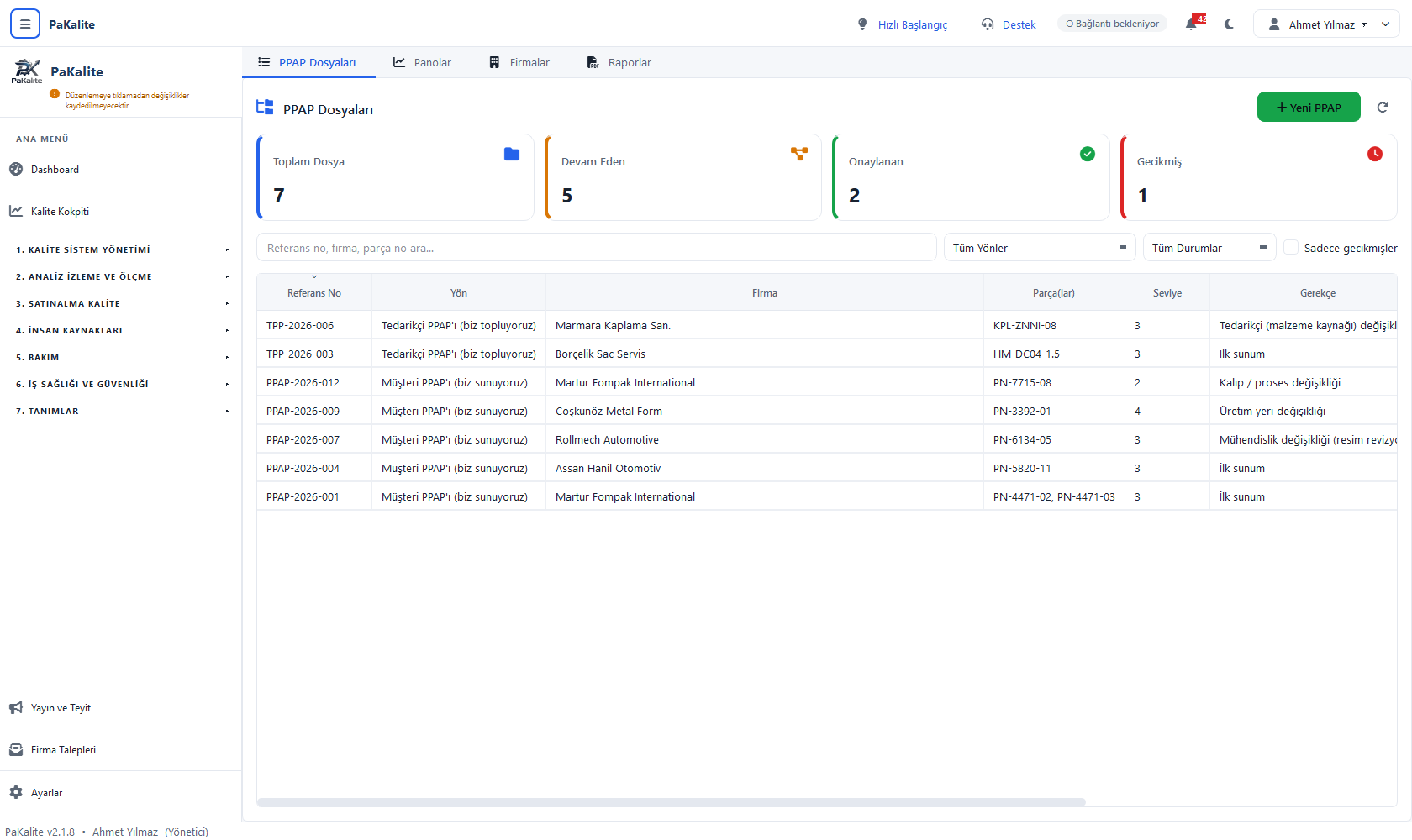Open Kalite Kokpiti chart icon
Image resolution: width=1412 pixels, height=840 pixels.
point(16,211)
